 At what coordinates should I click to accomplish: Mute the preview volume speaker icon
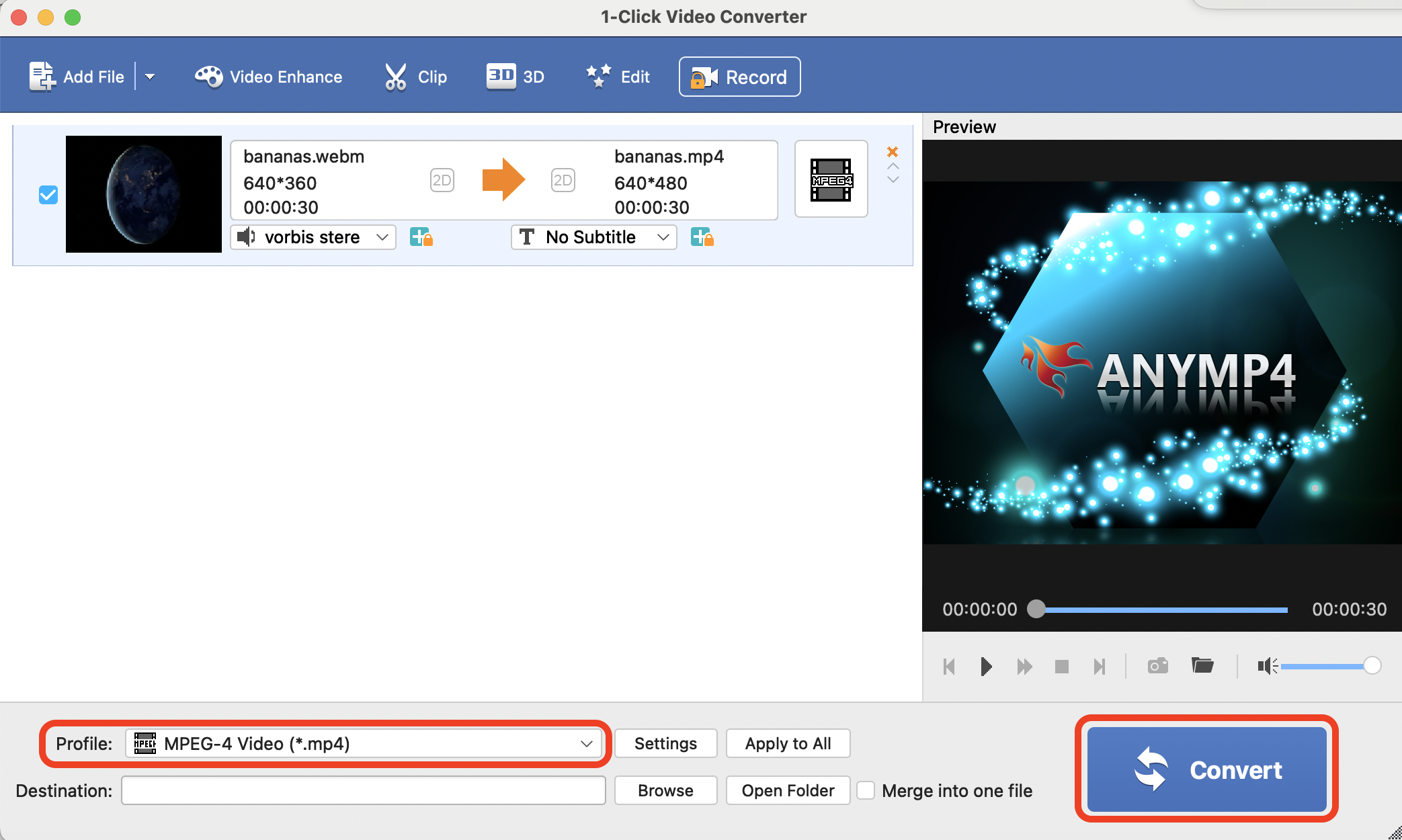coord(1268,666)
